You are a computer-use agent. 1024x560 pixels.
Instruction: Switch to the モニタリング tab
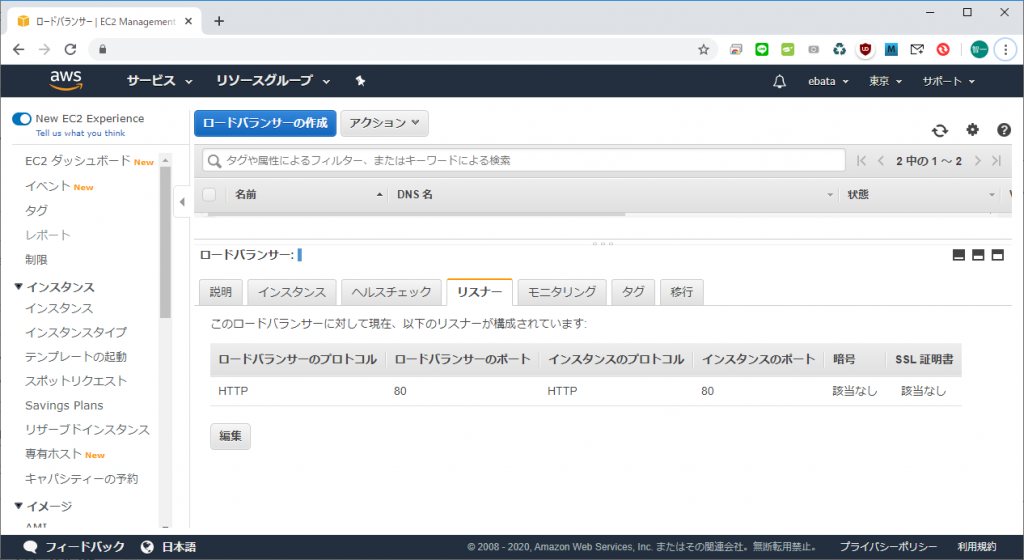562,292
